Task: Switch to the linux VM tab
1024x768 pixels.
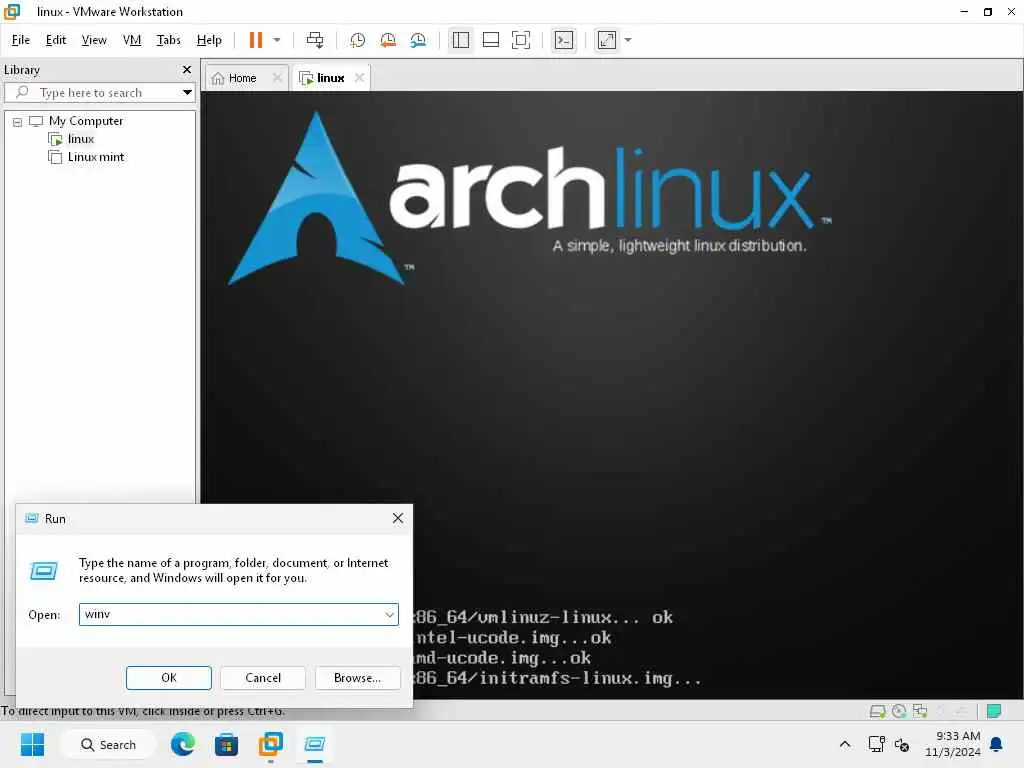Action: (x=323, y=78)
